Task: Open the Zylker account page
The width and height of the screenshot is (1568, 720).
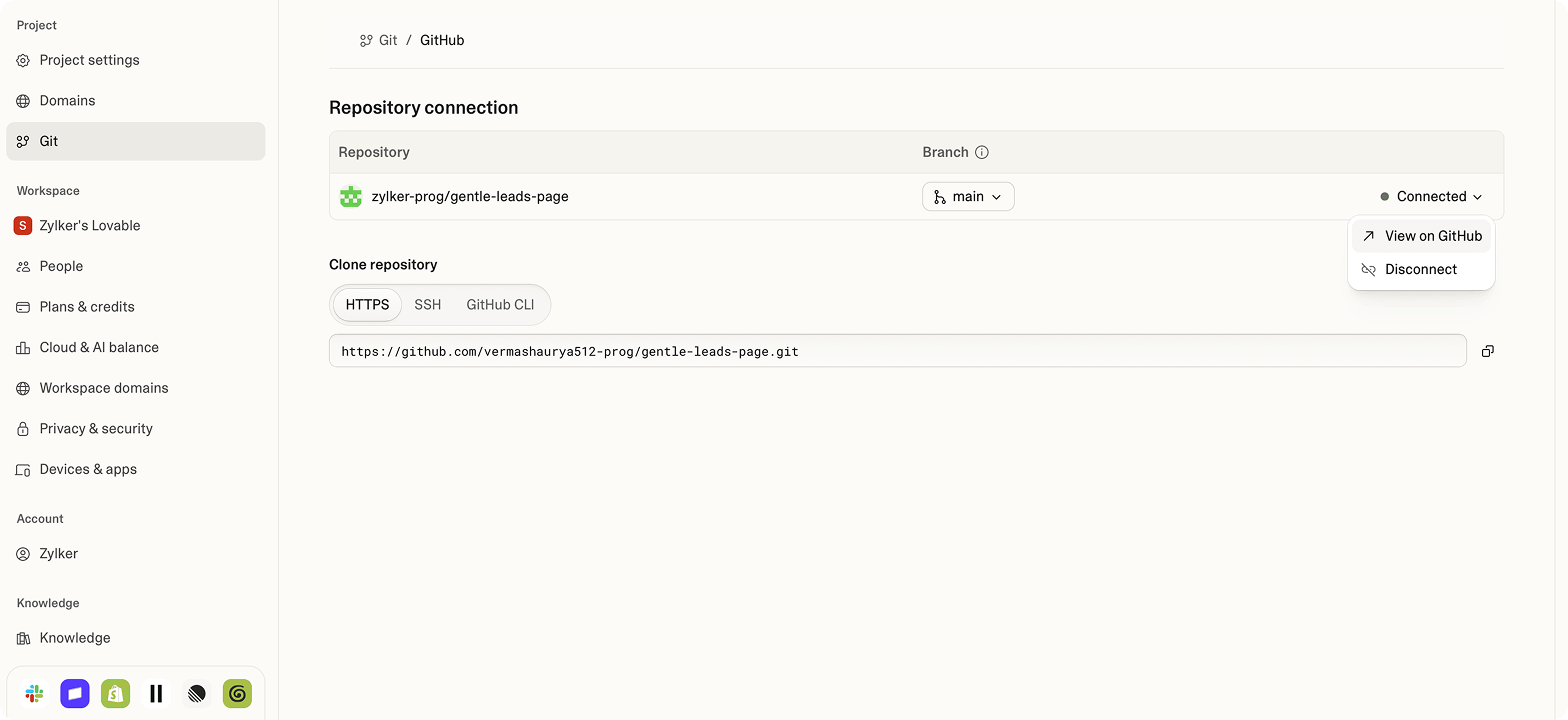Action: click(136, 554)
